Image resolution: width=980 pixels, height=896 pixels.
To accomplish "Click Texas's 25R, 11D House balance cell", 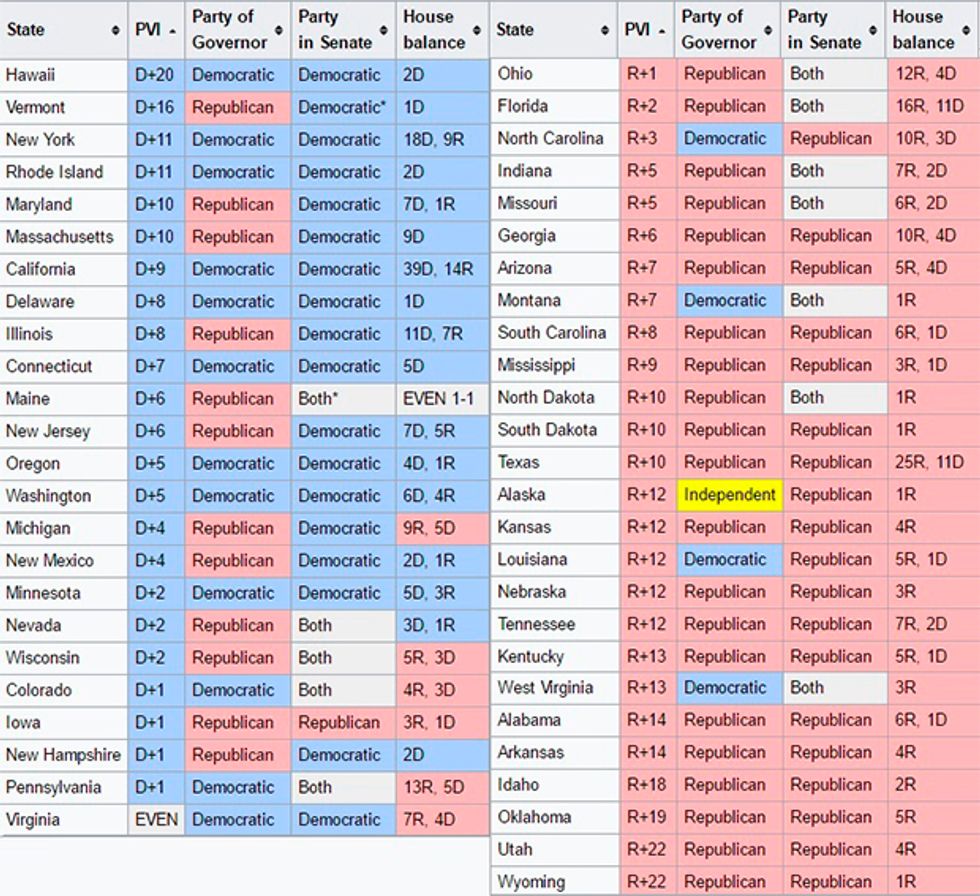I will click(932, 463).
